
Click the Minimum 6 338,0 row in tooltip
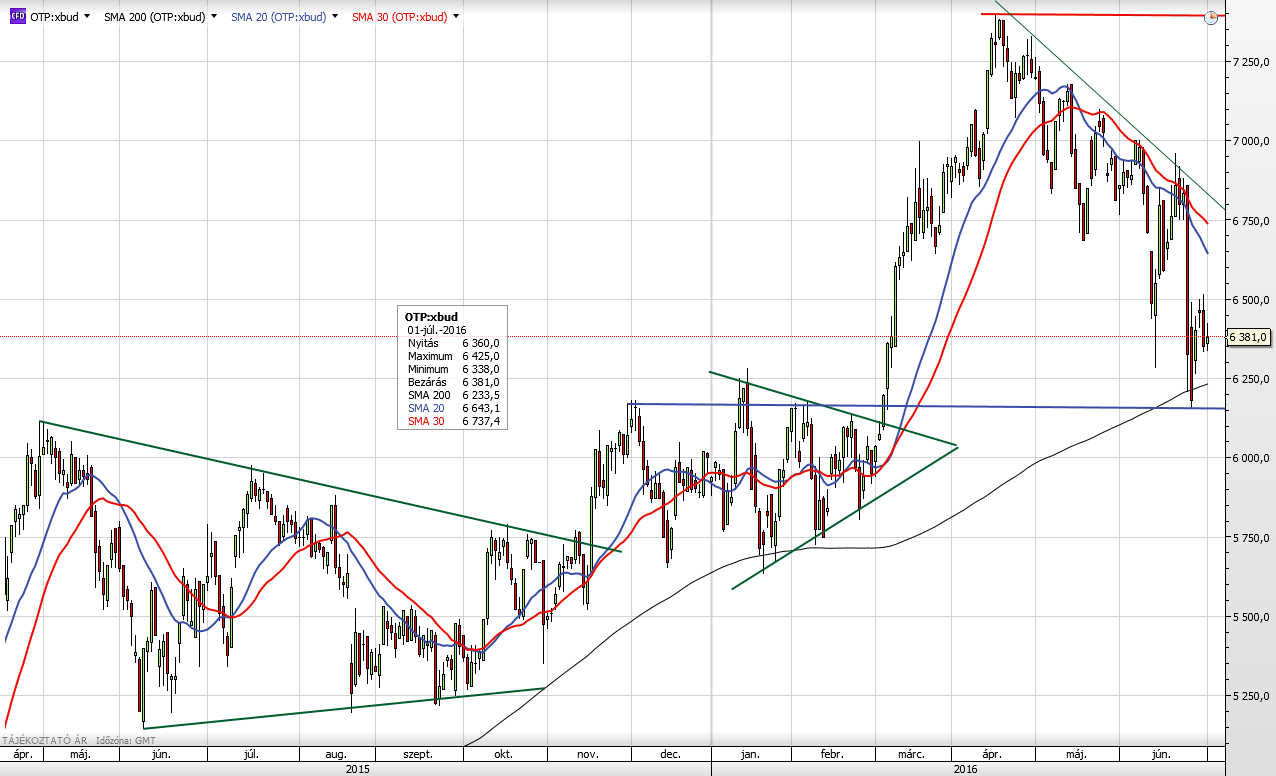point(454,369)
